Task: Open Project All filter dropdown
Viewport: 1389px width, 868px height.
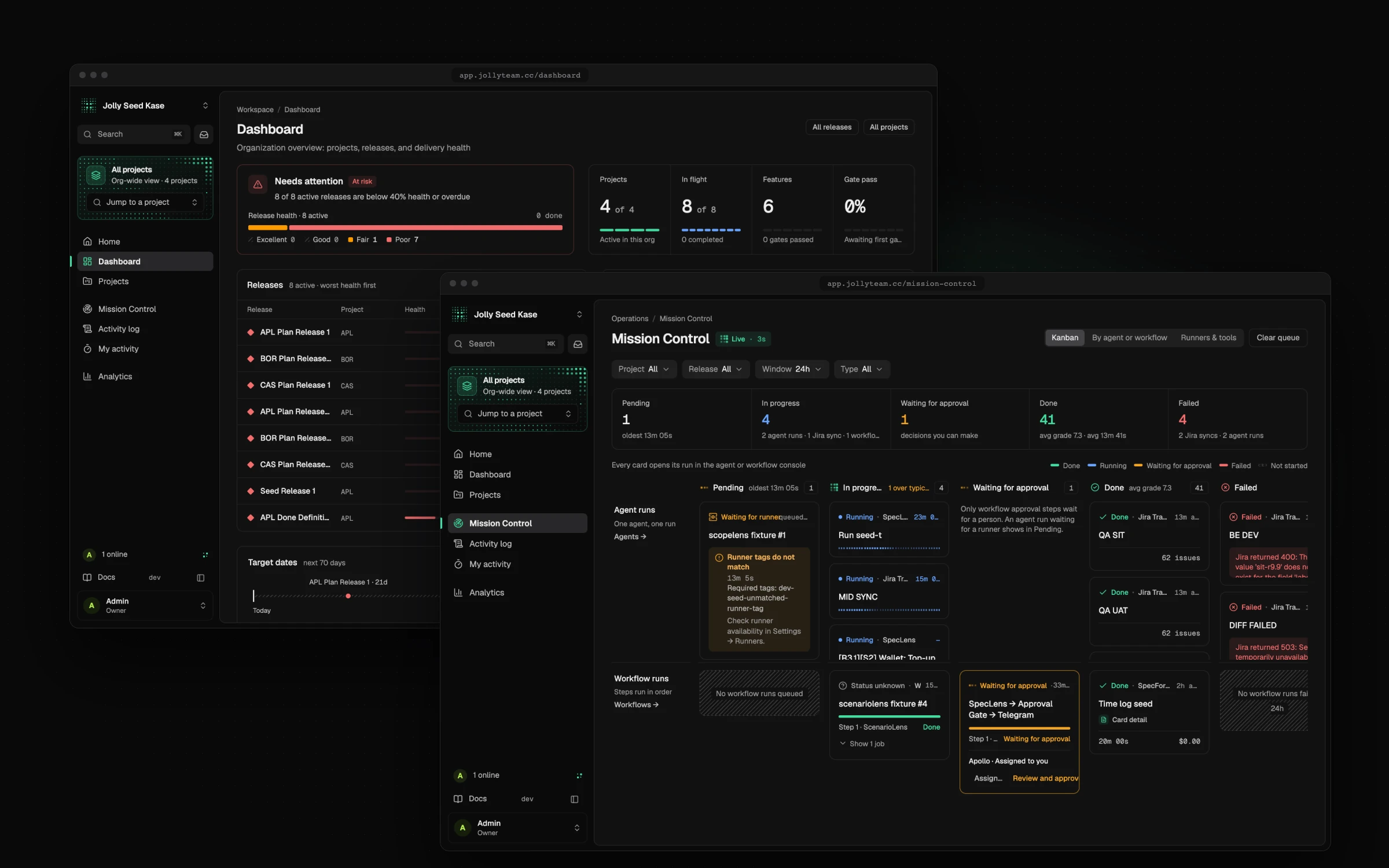Action: point(644,369)
